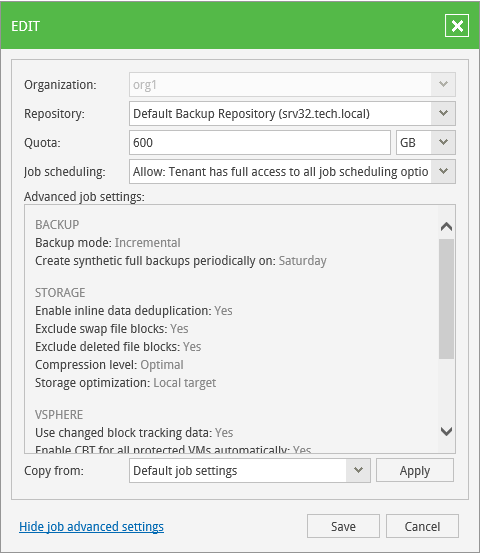This screenshot has width=480, height=553.
Task: Click the Quota value field showing 600
Action: coord(260,142)
